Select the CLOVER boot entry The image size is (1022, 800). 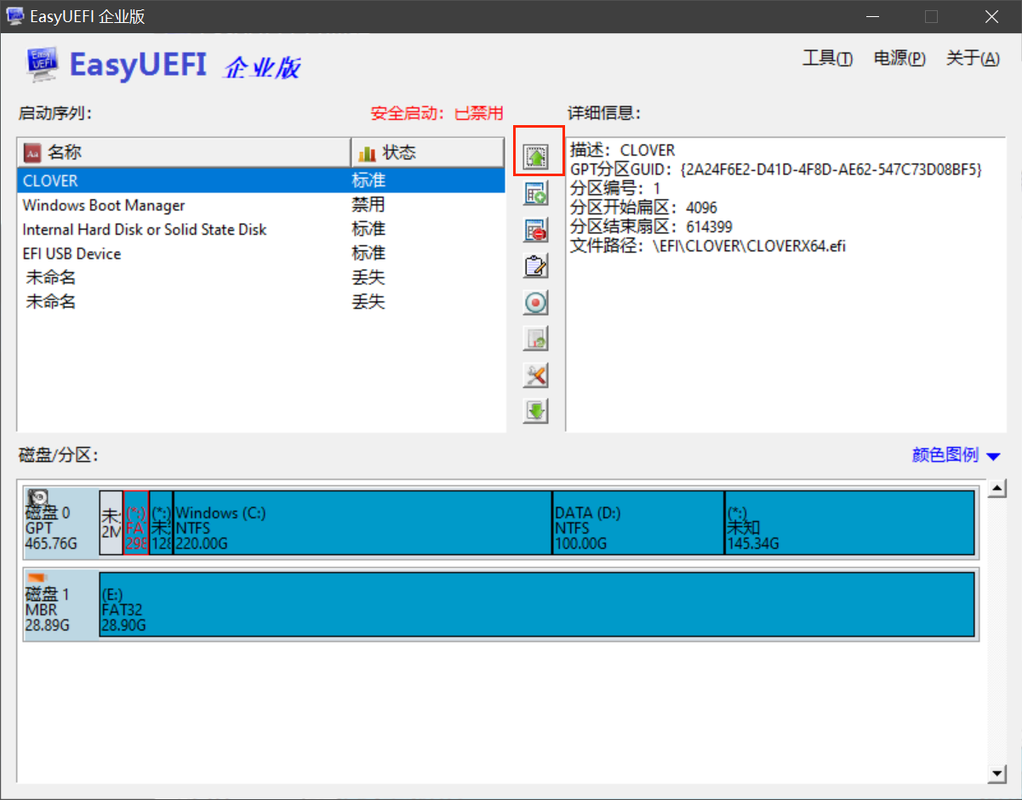pos(261,181)
